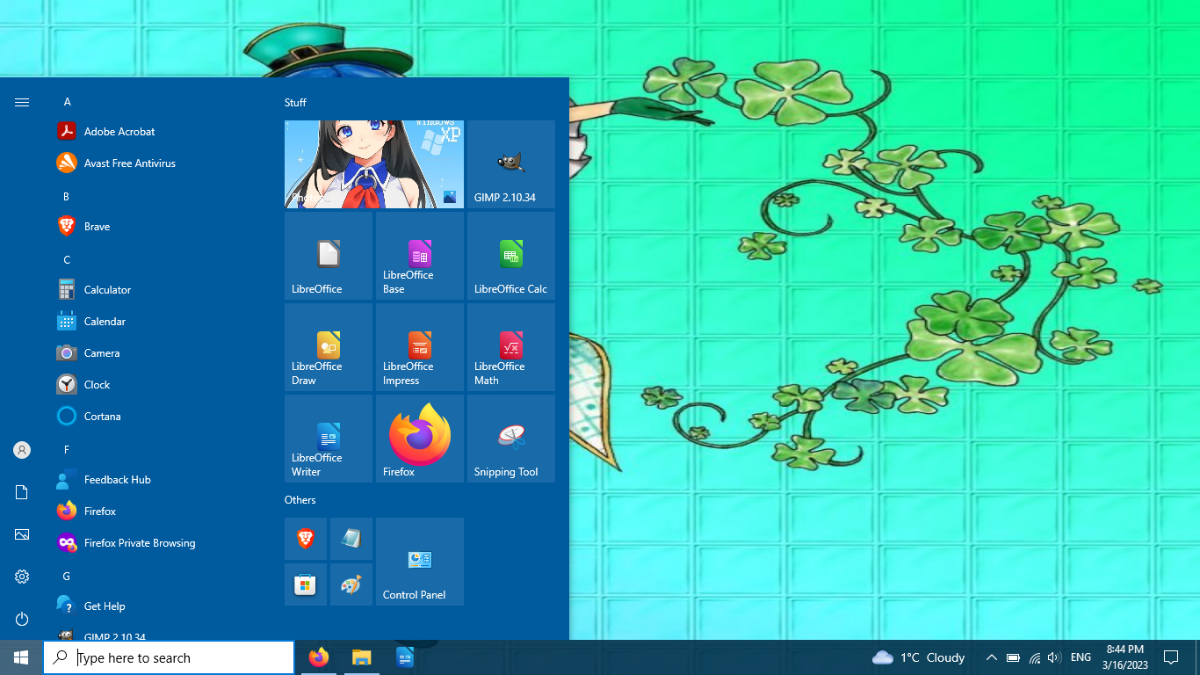Open the Control Panel tile
1200x675 pixels.
pyautogui.click(x=420, y=561)
